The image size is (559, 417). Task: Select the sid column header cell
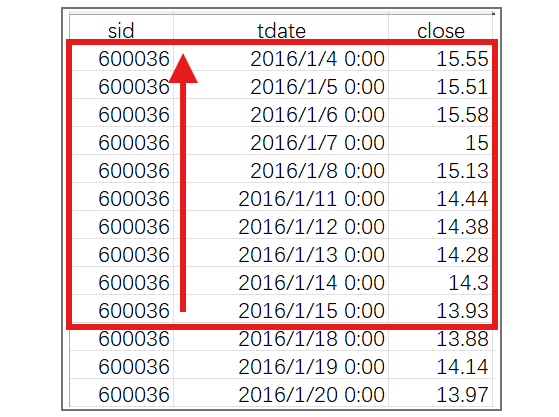pos(121,29)
